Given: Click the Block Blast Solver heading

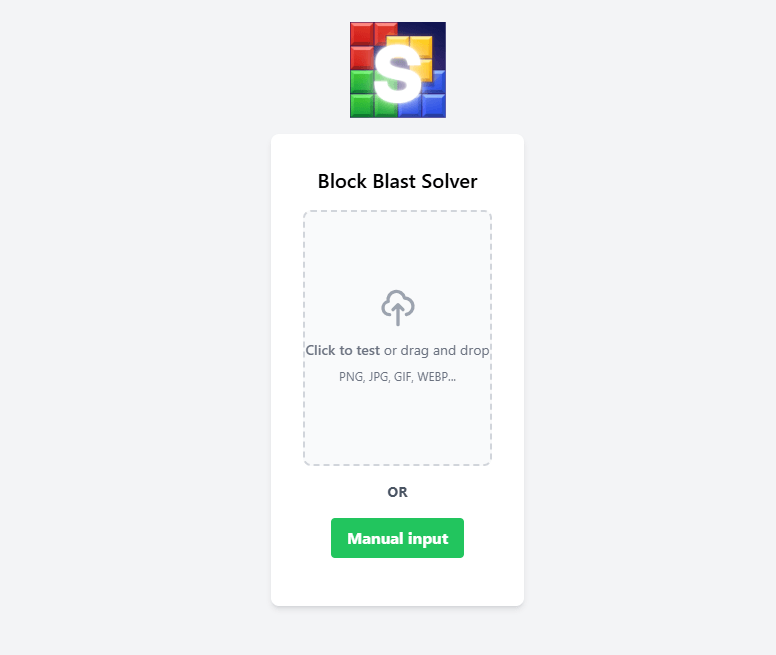Looking at the screenshot, I should 397,181.
